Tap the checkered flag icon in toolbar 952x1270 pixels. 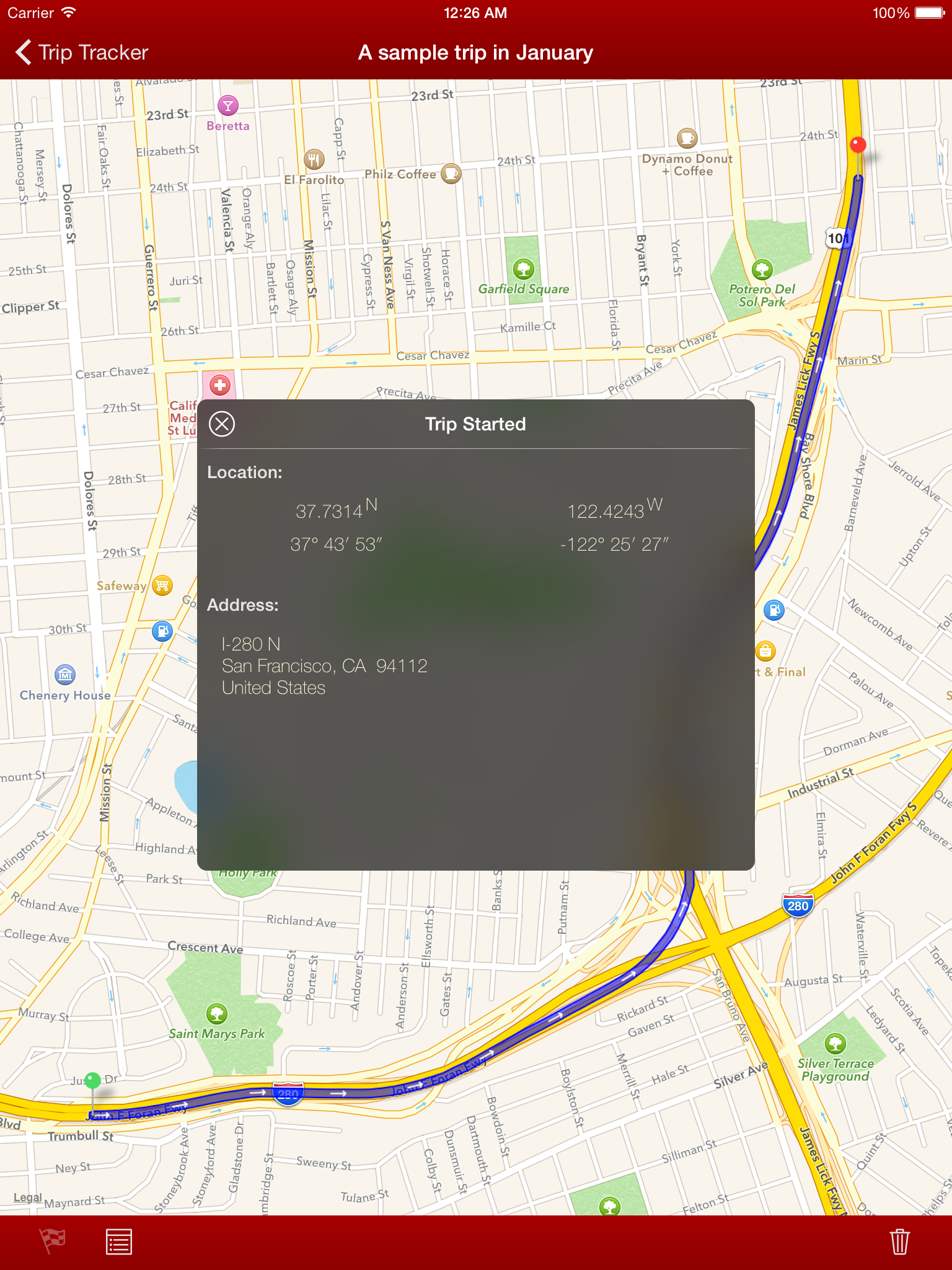[53, 1241]
